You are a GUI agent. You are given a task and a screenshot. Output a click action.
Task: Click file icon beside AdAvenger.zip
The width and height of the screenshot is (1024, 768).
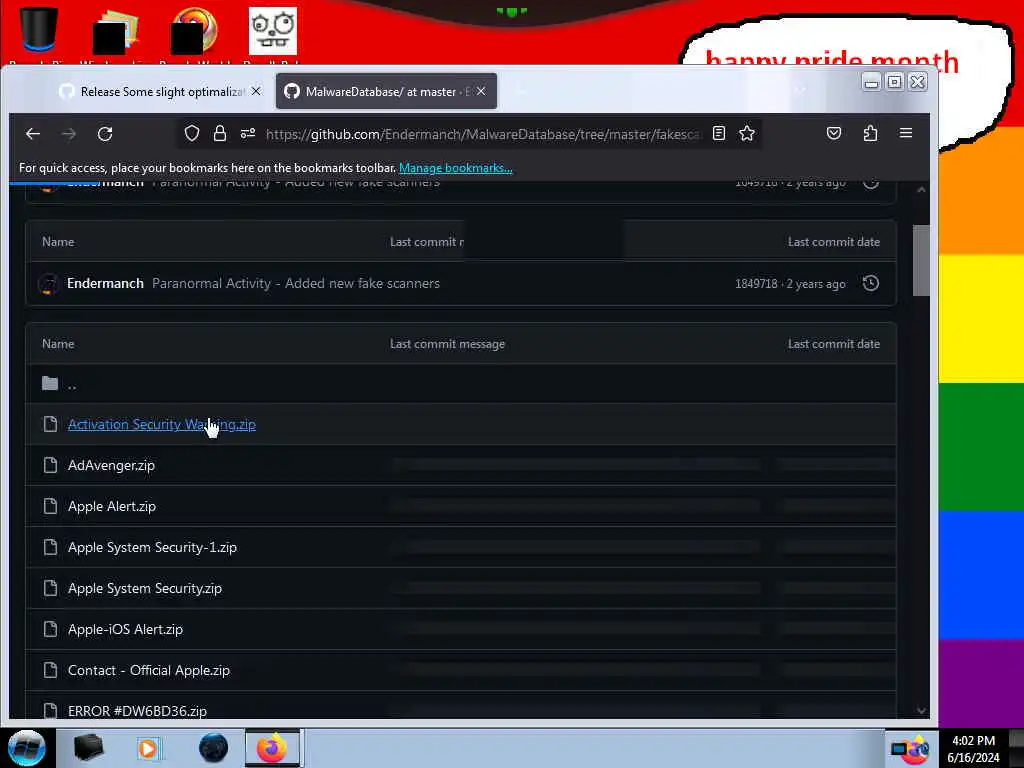pos(50,465)
